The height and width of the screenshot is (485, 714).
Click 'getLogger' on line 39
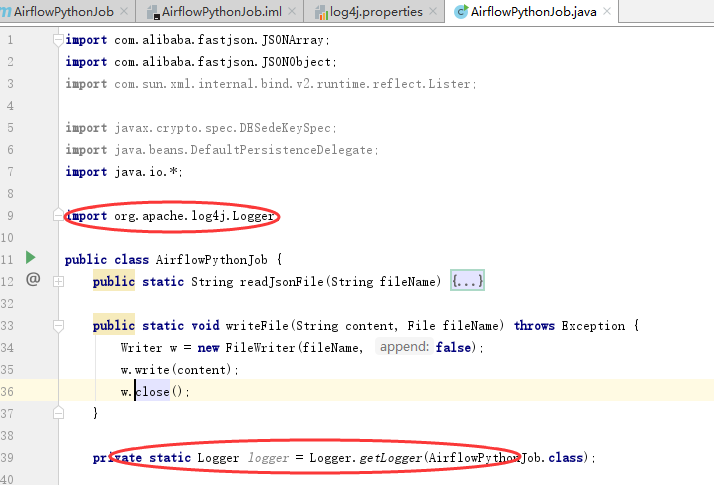pyautogui.click(x=390, y=458)
